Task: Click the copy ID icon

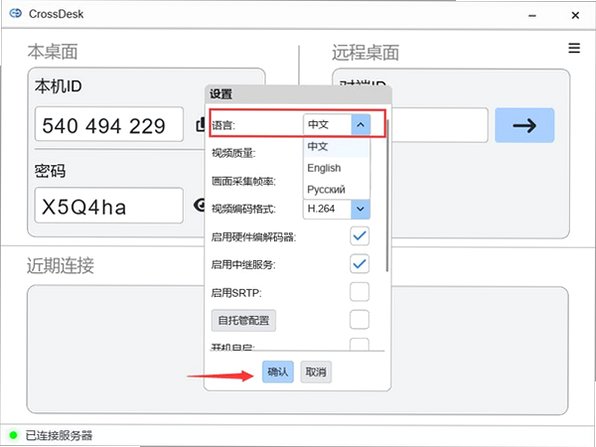Action: [200, 125]
